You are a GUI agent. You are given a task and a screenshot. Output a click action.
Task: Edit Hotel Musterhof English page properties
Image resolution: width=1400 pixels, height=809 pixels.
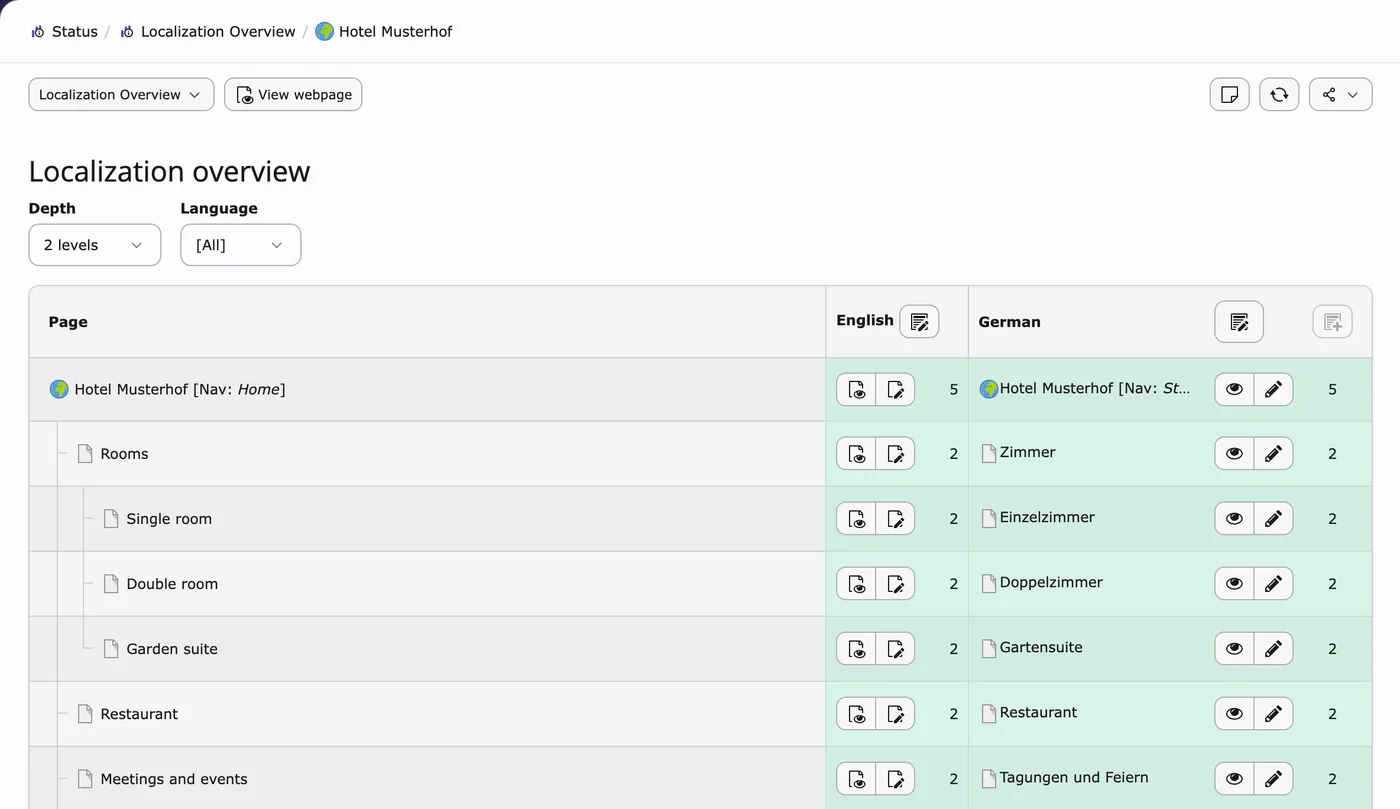point(895,390)
